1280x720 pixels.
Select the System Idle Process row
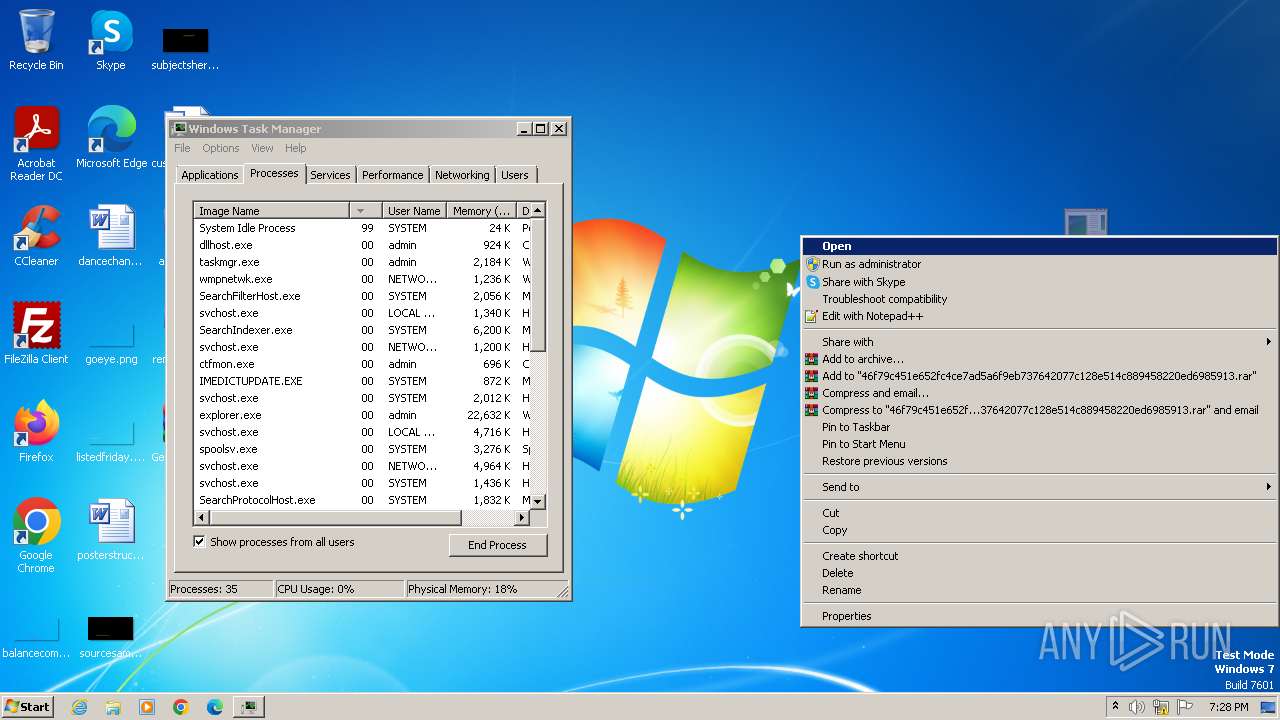(361, 228)
